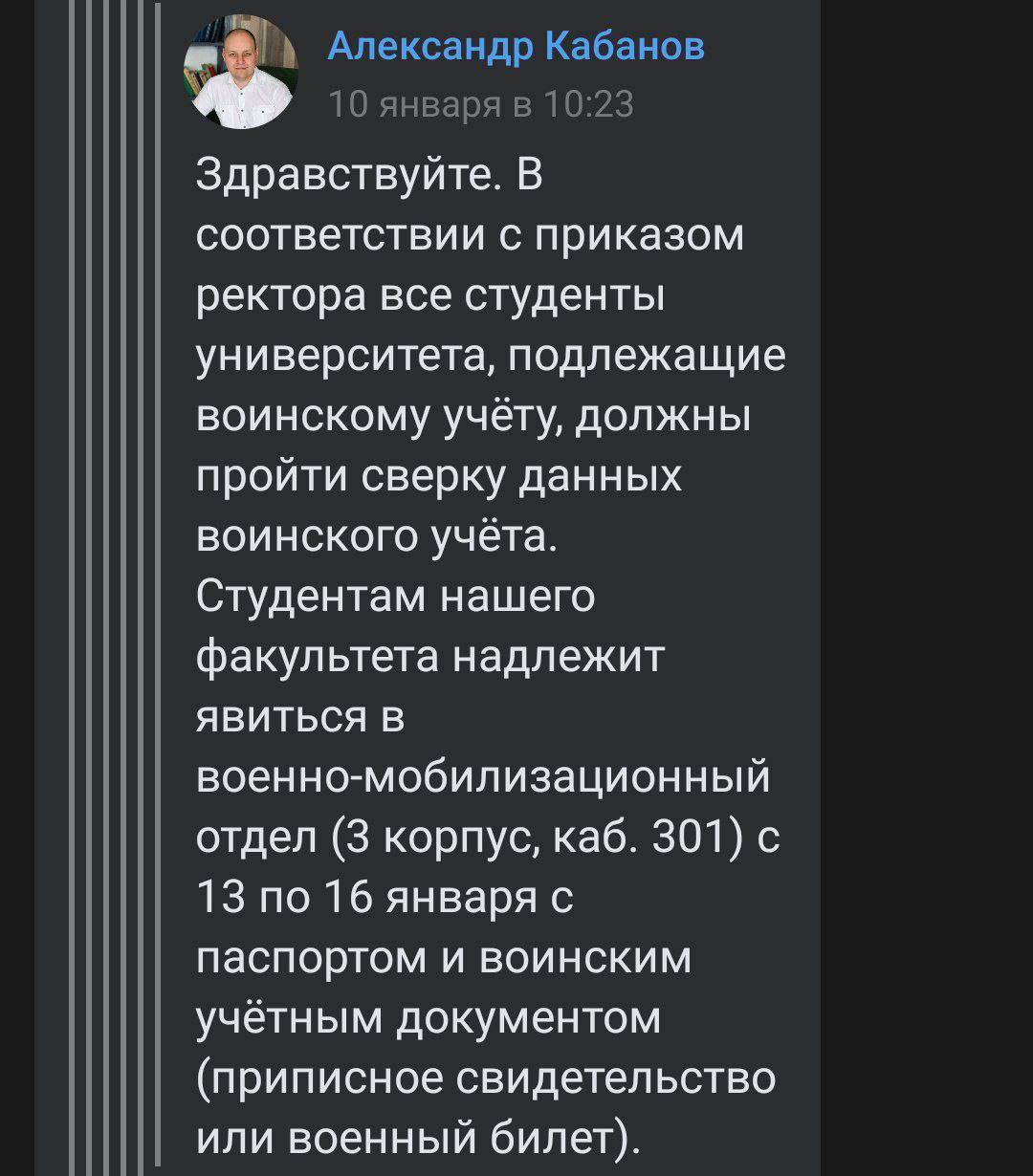The height and width of the screenshot is (1176, 1033).
Task: Click the text 'ректора все студенты'
Action: coord(430,295)
